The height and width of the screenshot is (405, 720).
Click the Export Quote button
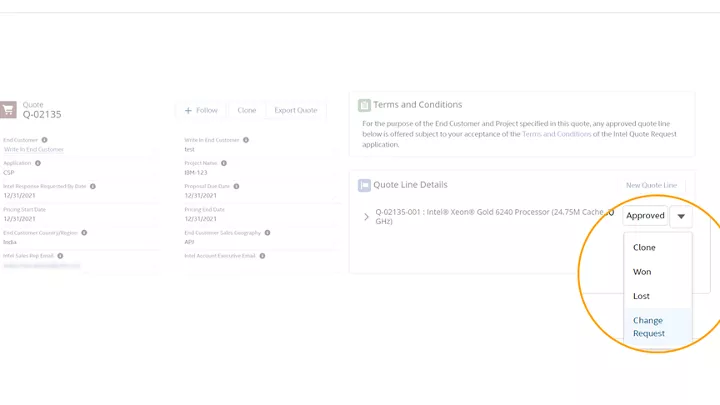(x=296, y=110)
